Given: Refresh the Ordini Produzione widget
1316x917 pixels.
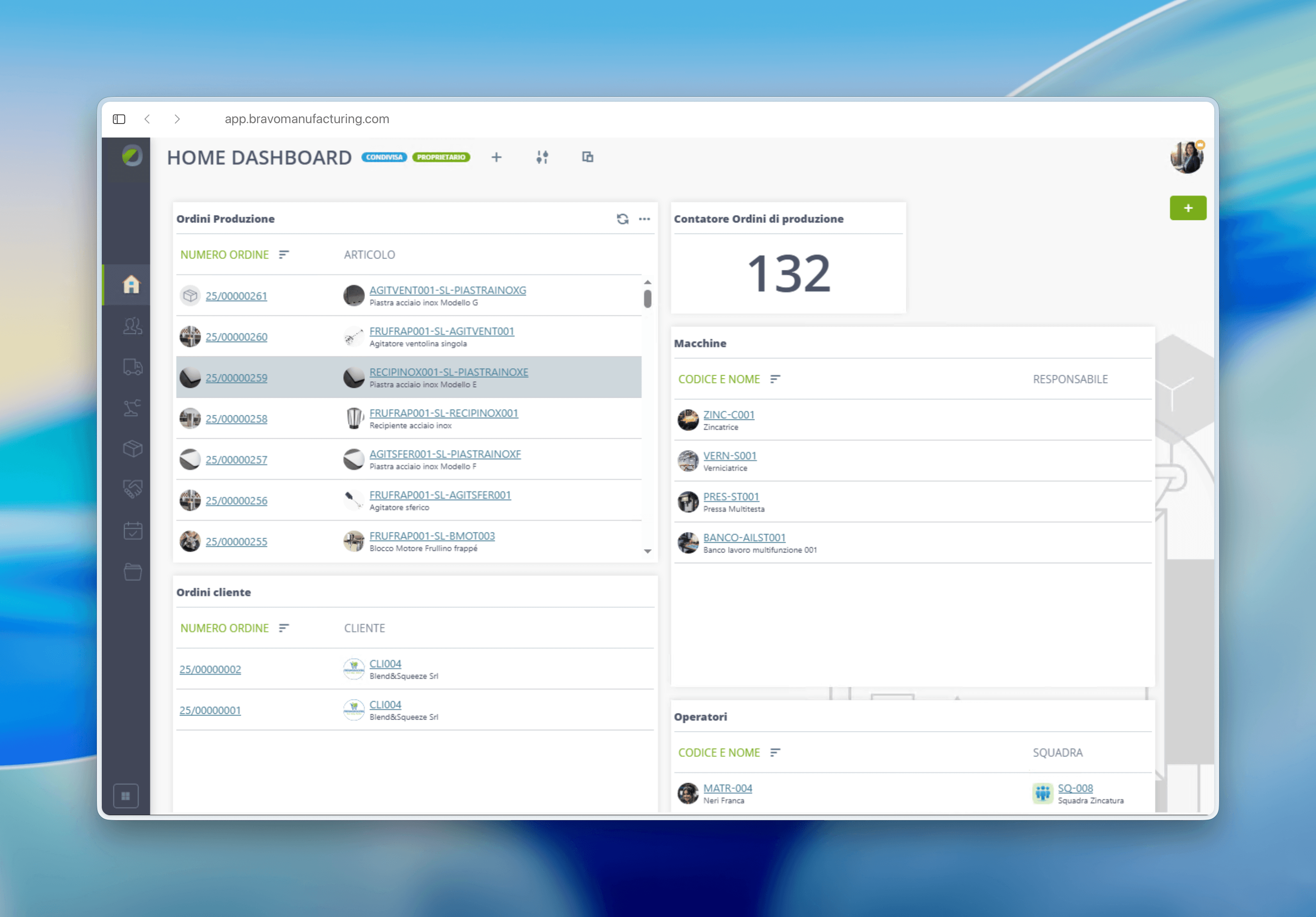Looking at the screenshot, I should click(x=622, y=219).
